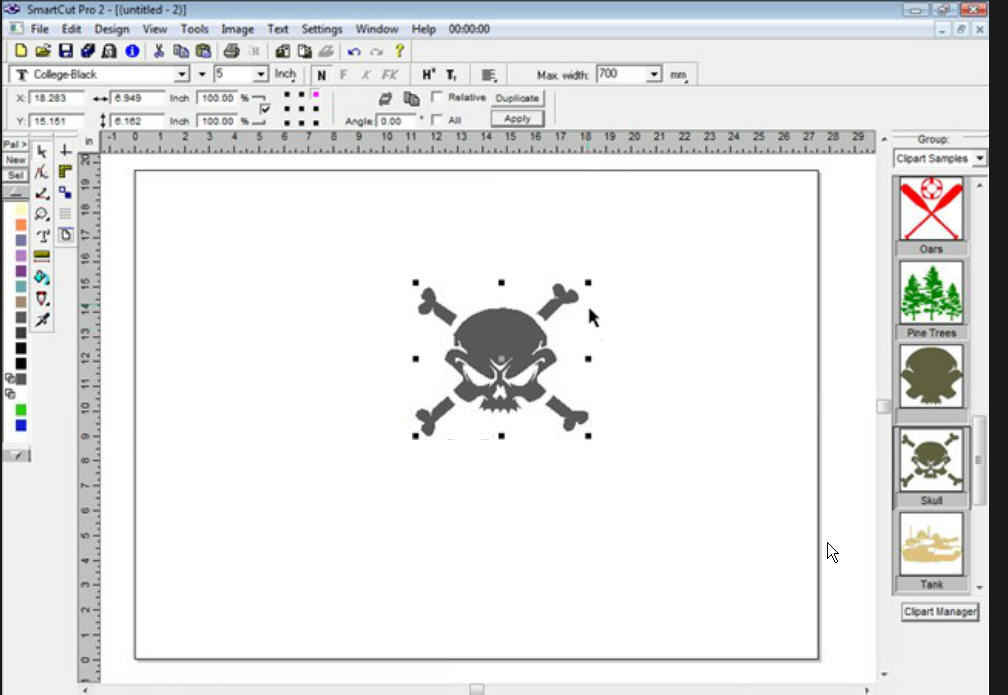Click the Duplicate button
Image resolution: width=1008 pixels, height=695 pixels.
tap(517, 98)
